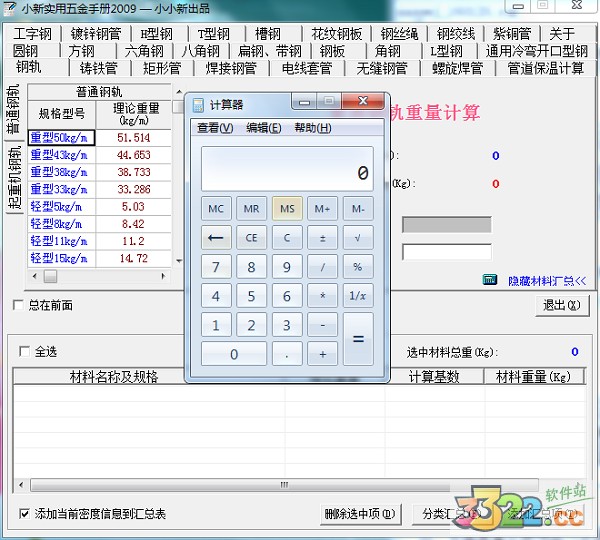Select the 角钢 tab
600x540 pixels.
[x=388, y=51]
